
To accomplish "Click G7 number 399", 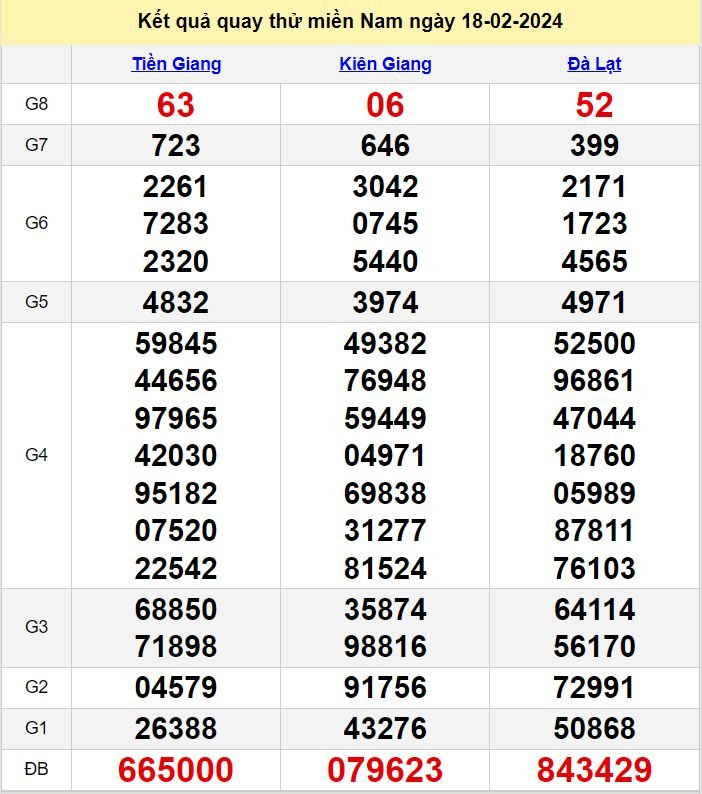I will point(594,146).
